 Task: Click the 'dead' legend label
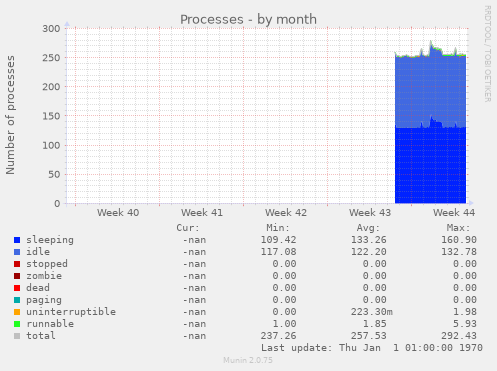pyautogui.click(x=38, y=288)
